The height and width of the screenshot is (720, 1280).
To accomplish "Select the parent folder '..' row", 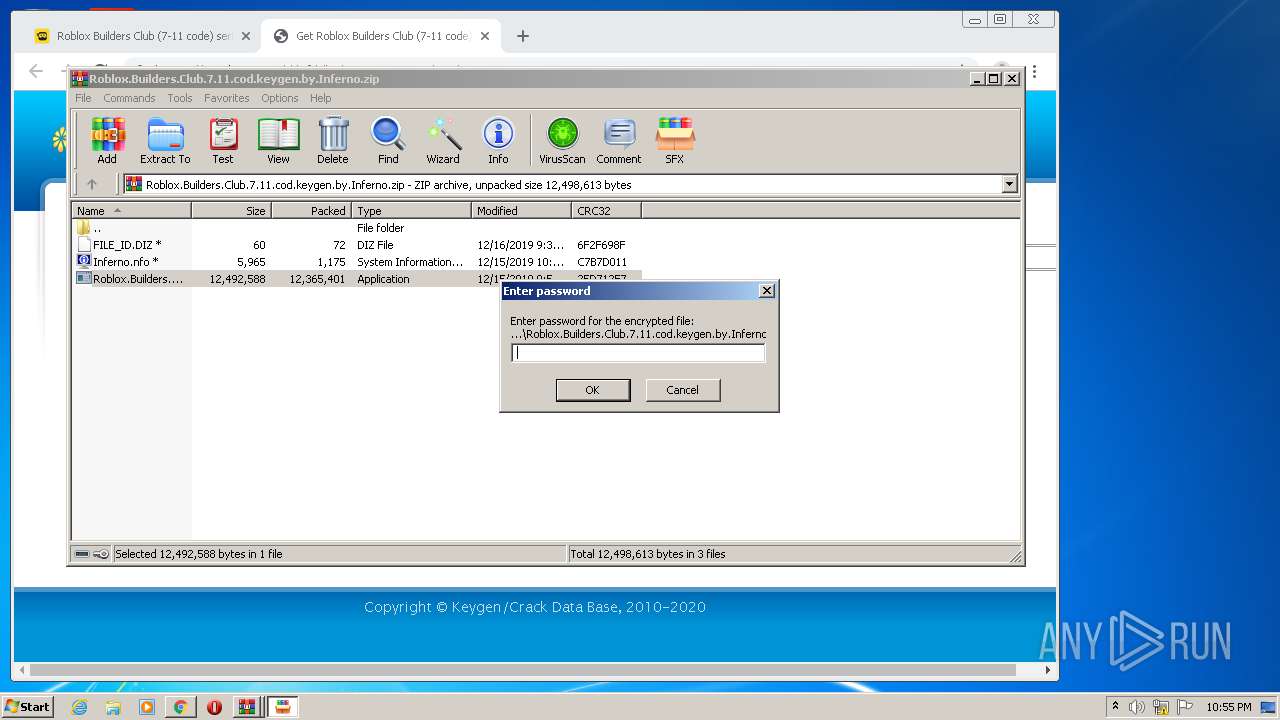I will pos(357,228).
